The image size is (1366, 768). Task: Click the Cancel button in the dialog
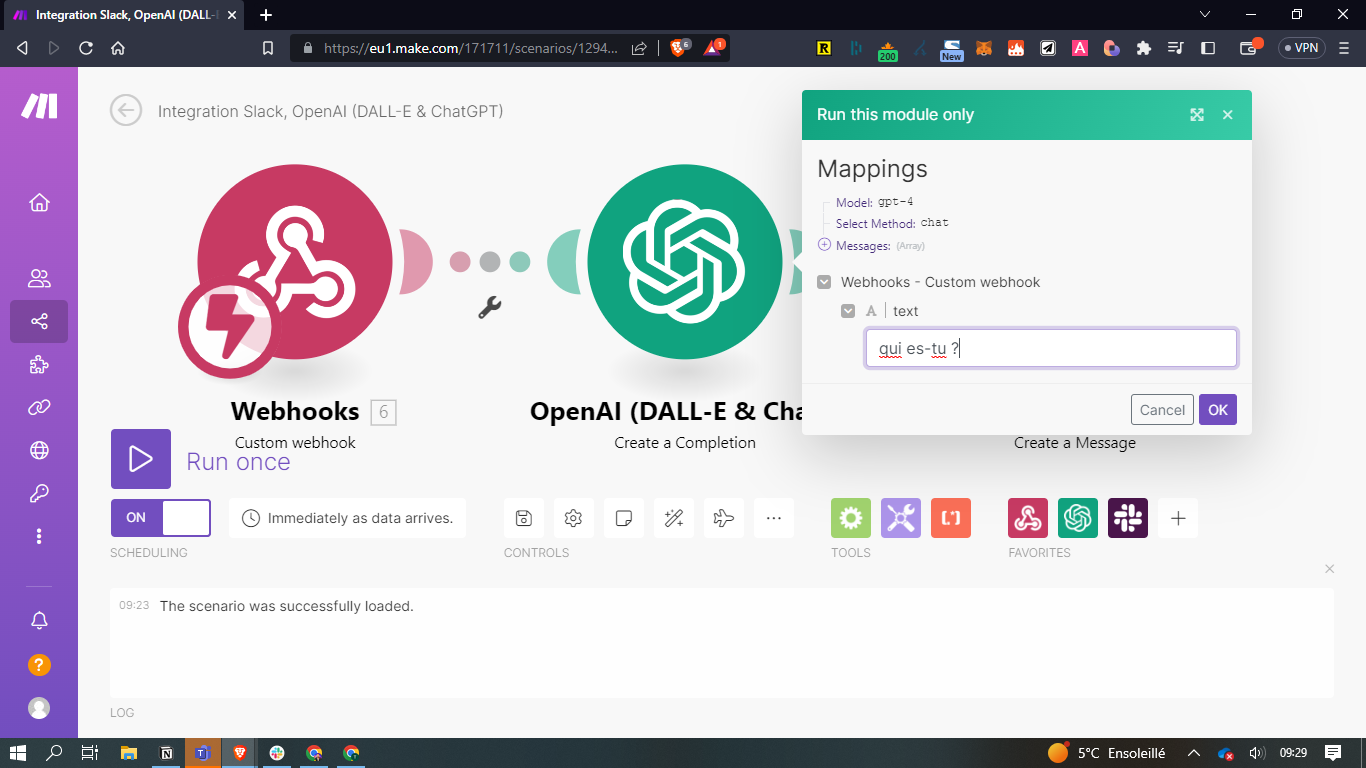pyautogui.click(x=1162, y=410)
